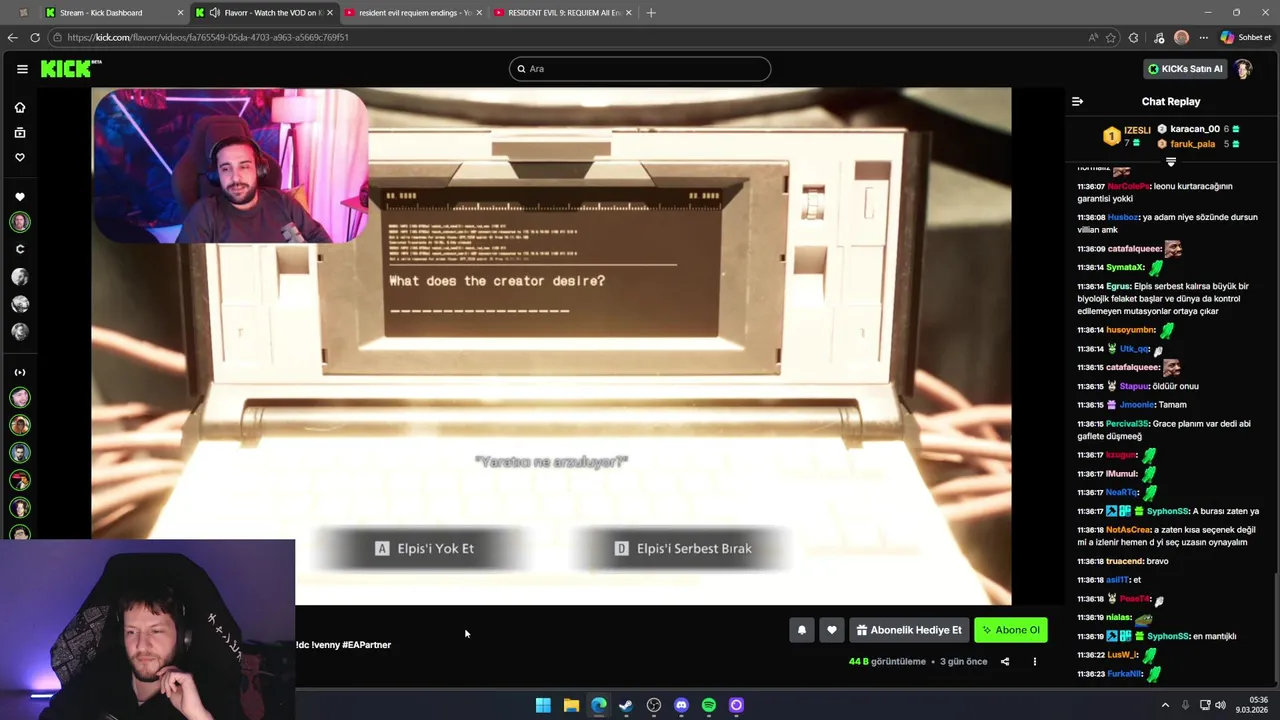1280x720 pixels.
Task: Choose Elpis'i Serbest Bırak option in video
Action: click(683, 548)
